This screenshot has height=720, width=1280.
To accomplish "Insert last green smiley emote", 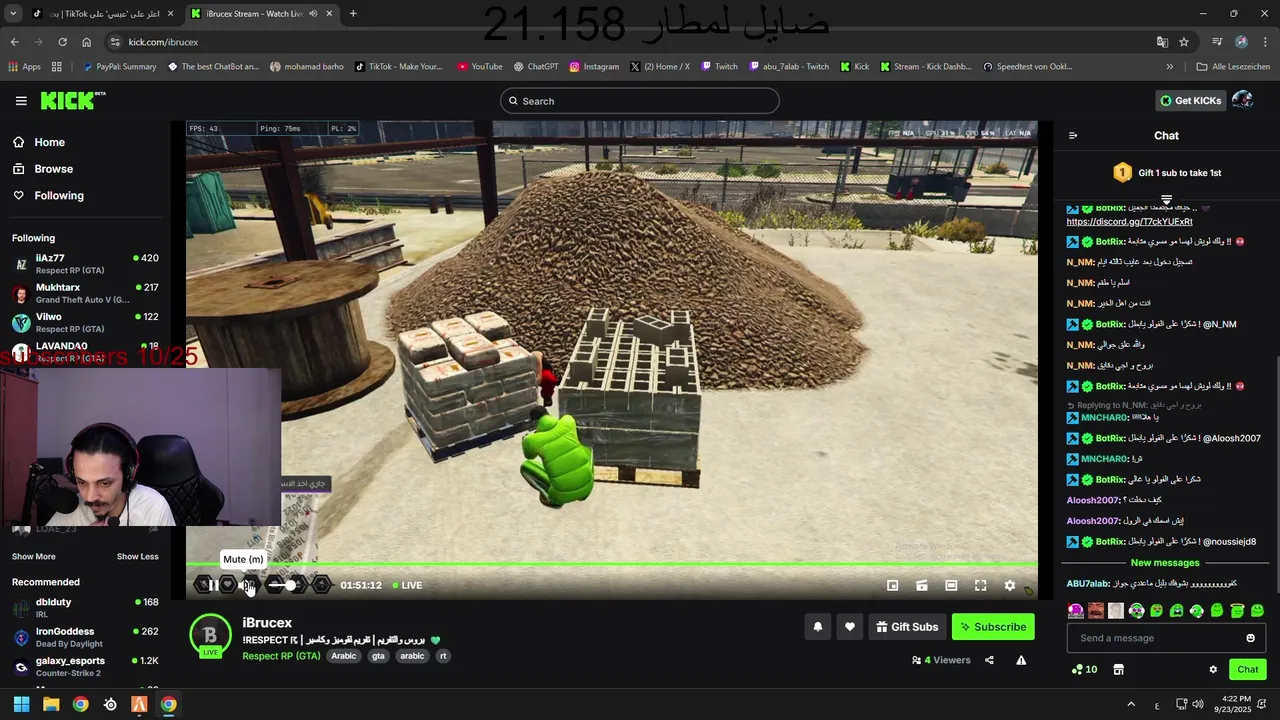I will 1257,610.
